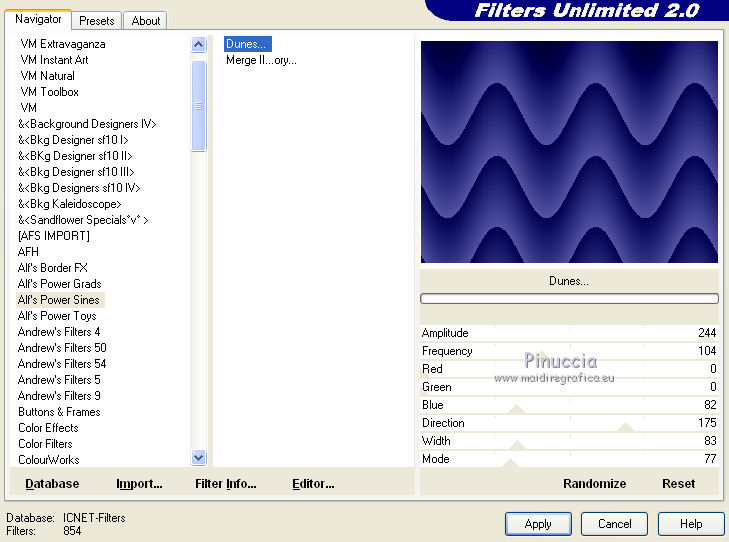Select Buttons & Frames category
Image resolution: width=729 pixels, height=542 pixels.
tap(59, 412)
